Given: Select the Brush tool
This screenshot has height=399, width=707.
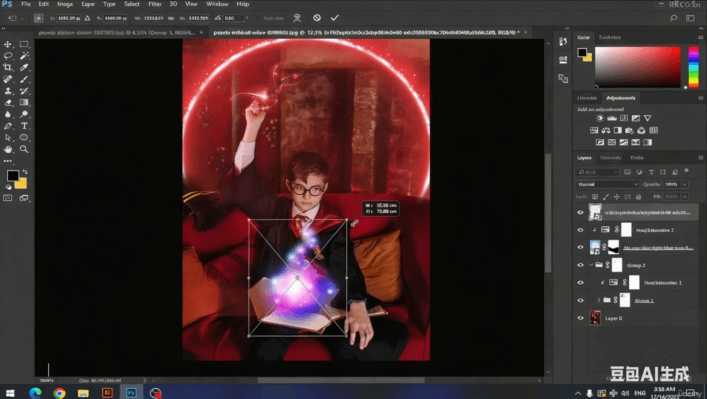Looking at the screenshot, I should pyautogui.click(x=24, y=79).
